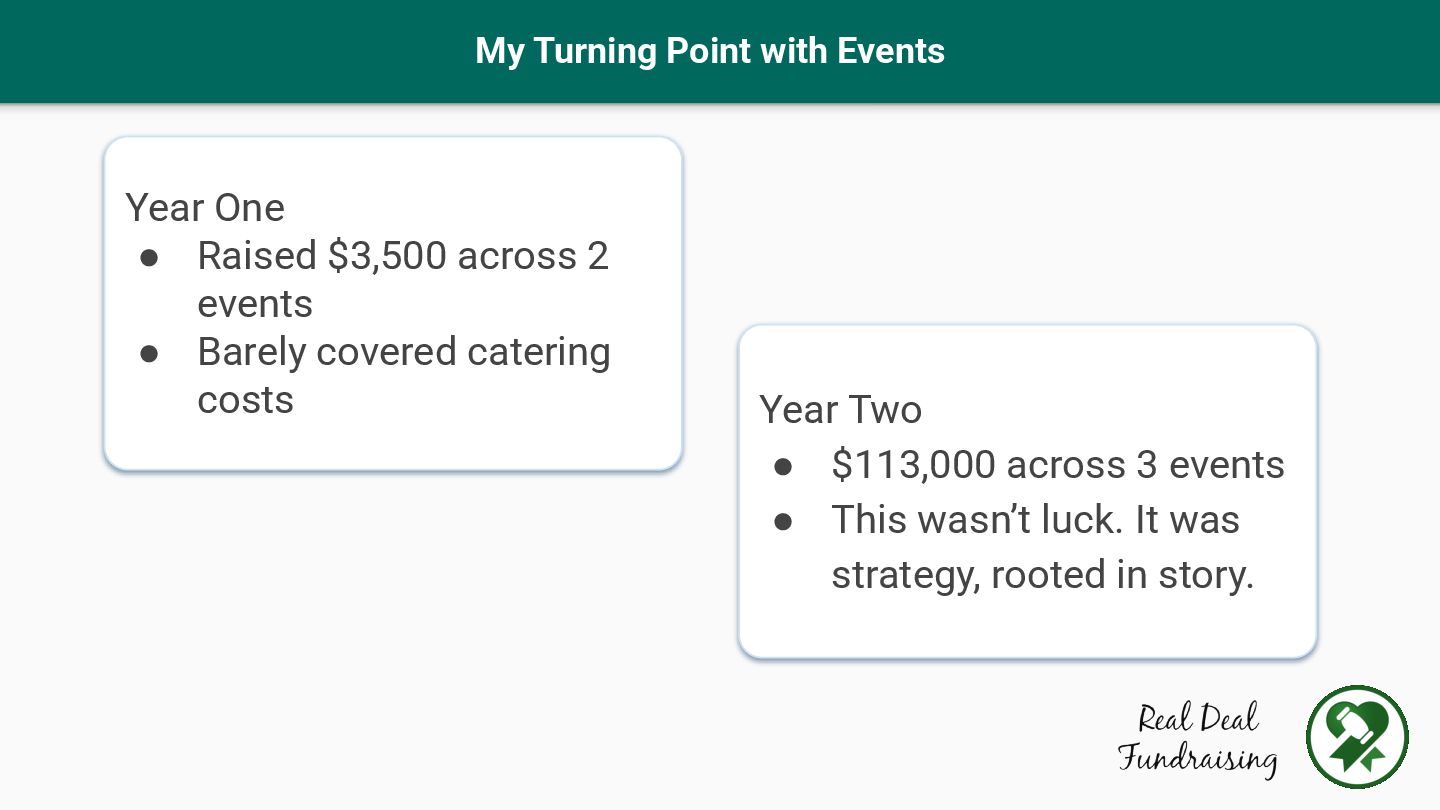
Task: Click the bullet dot before Barely covered
Action: pos(149,354)
